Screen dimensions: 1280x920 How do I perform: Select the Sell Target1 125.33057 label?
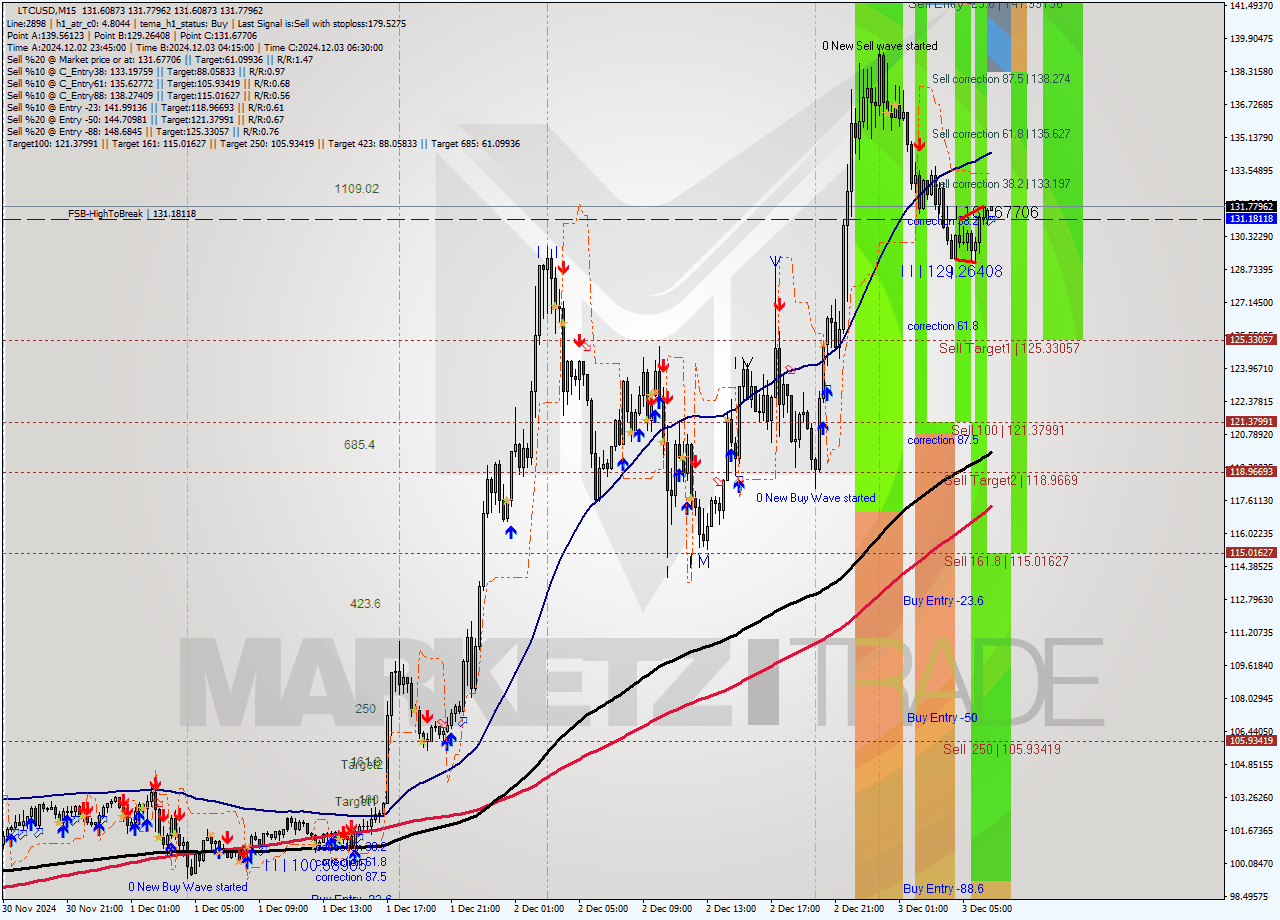[1009, 349]
